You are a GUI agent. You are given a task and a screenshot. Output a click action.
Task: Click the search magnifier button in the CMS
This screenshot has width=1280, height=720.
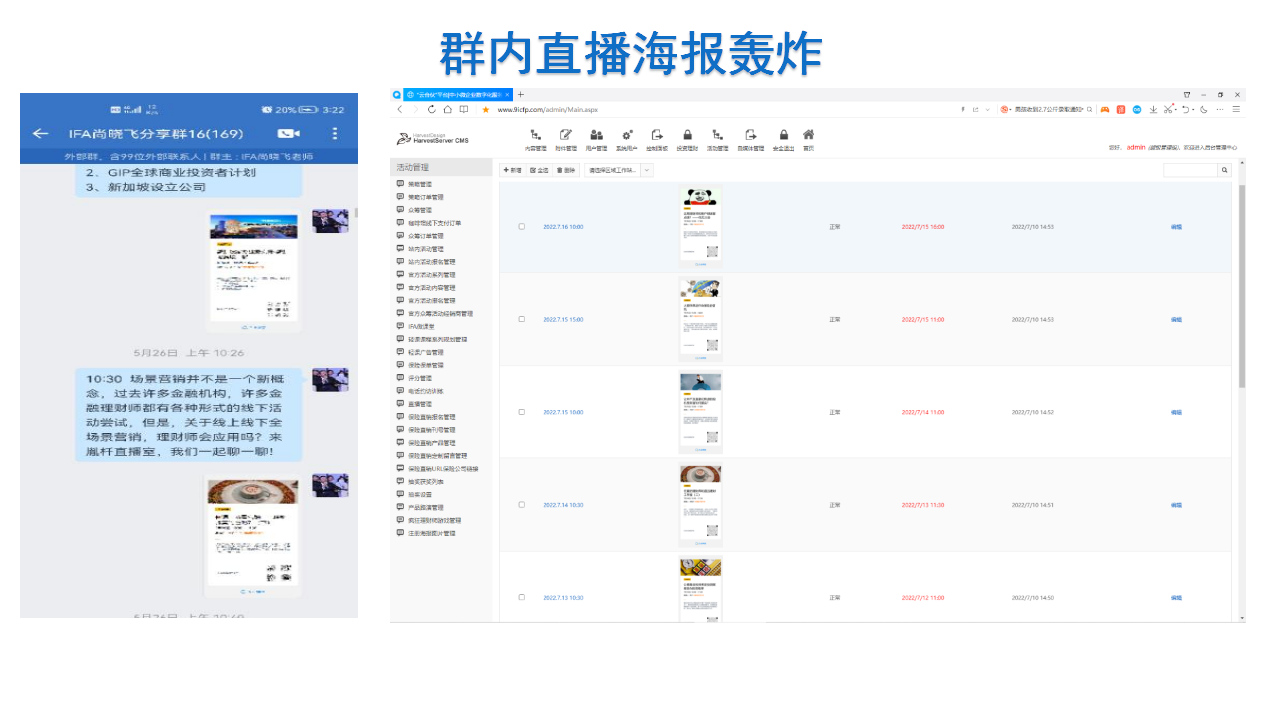(1224, 171)
